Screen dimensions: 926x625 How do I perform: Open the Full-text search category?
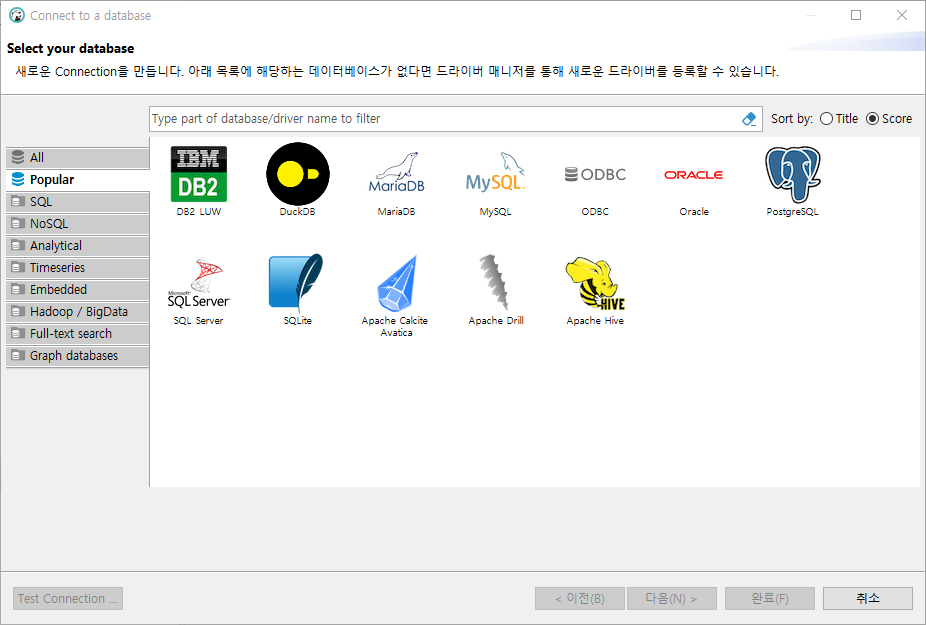click(x=77, y=334)
